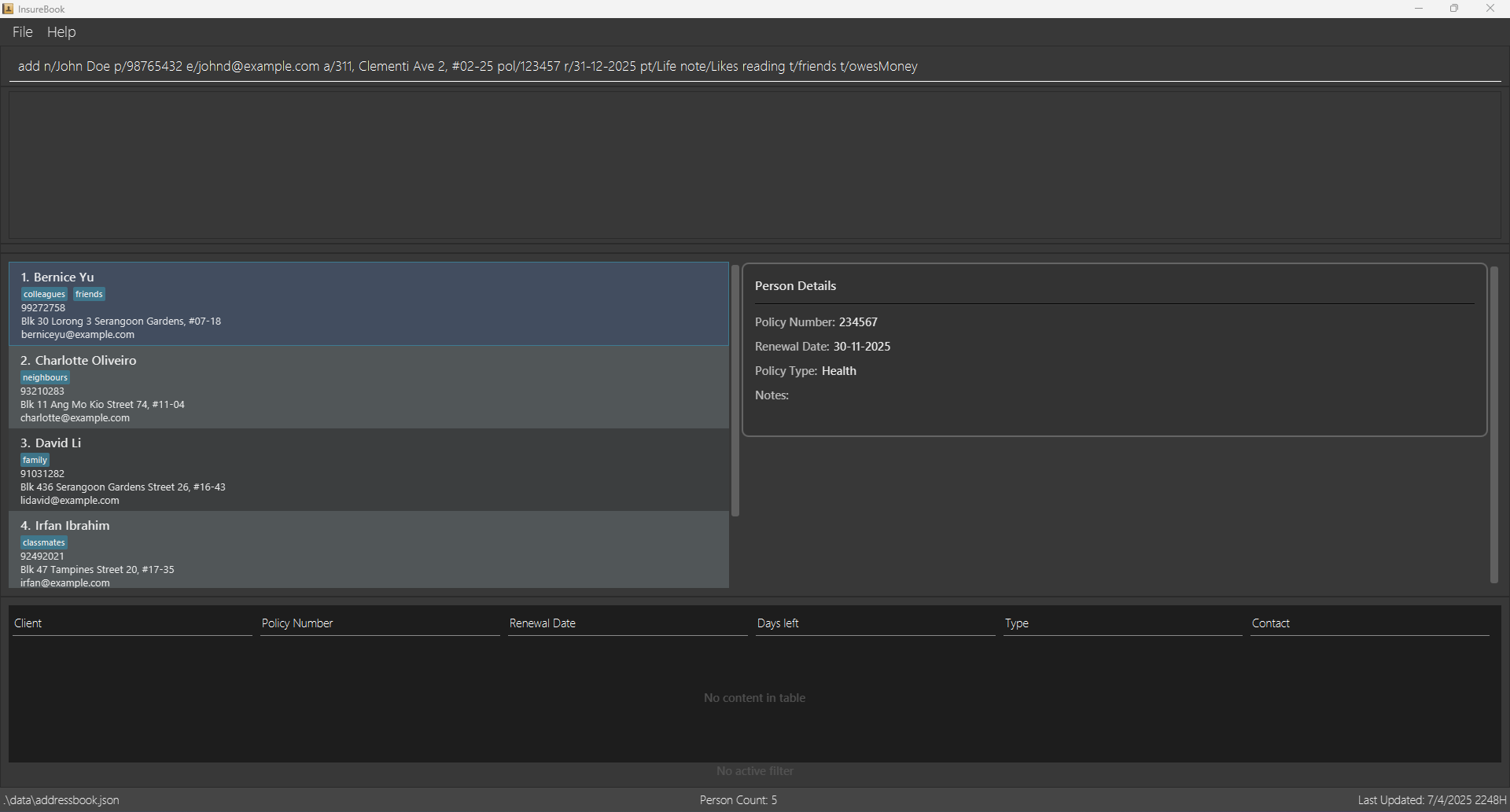Screen dimensions: 1510x812
Task: Click the No content in table placeholder
Action: point(754,698)
